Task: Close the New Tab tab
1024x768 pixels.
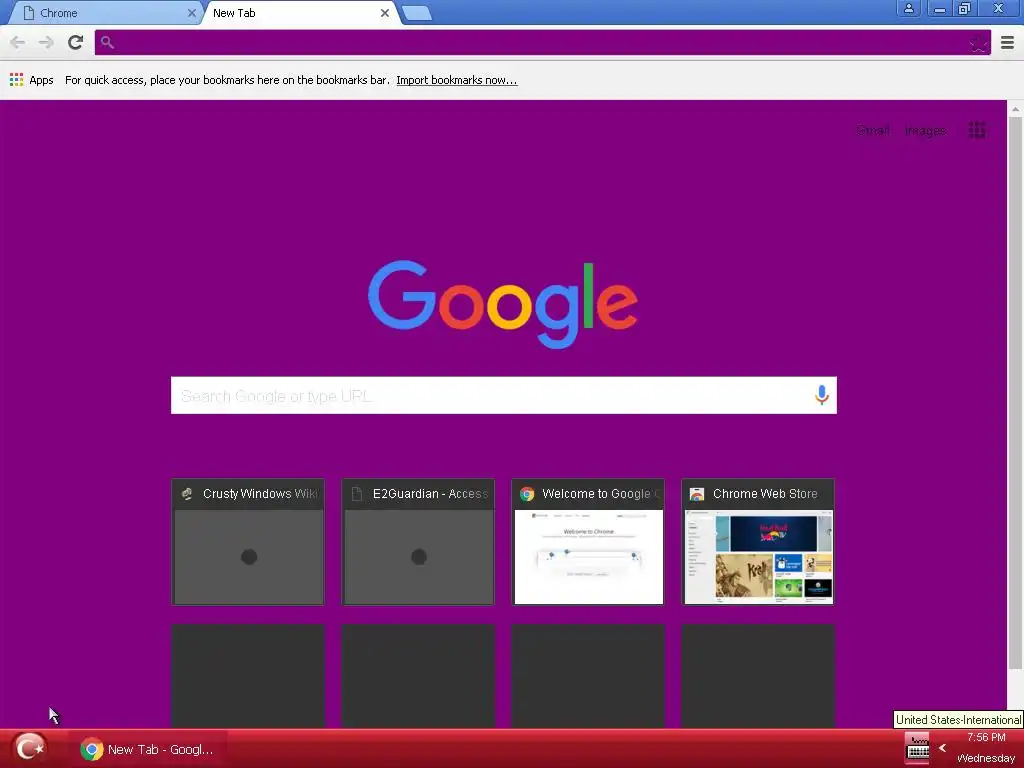Action: click(385, 13)
